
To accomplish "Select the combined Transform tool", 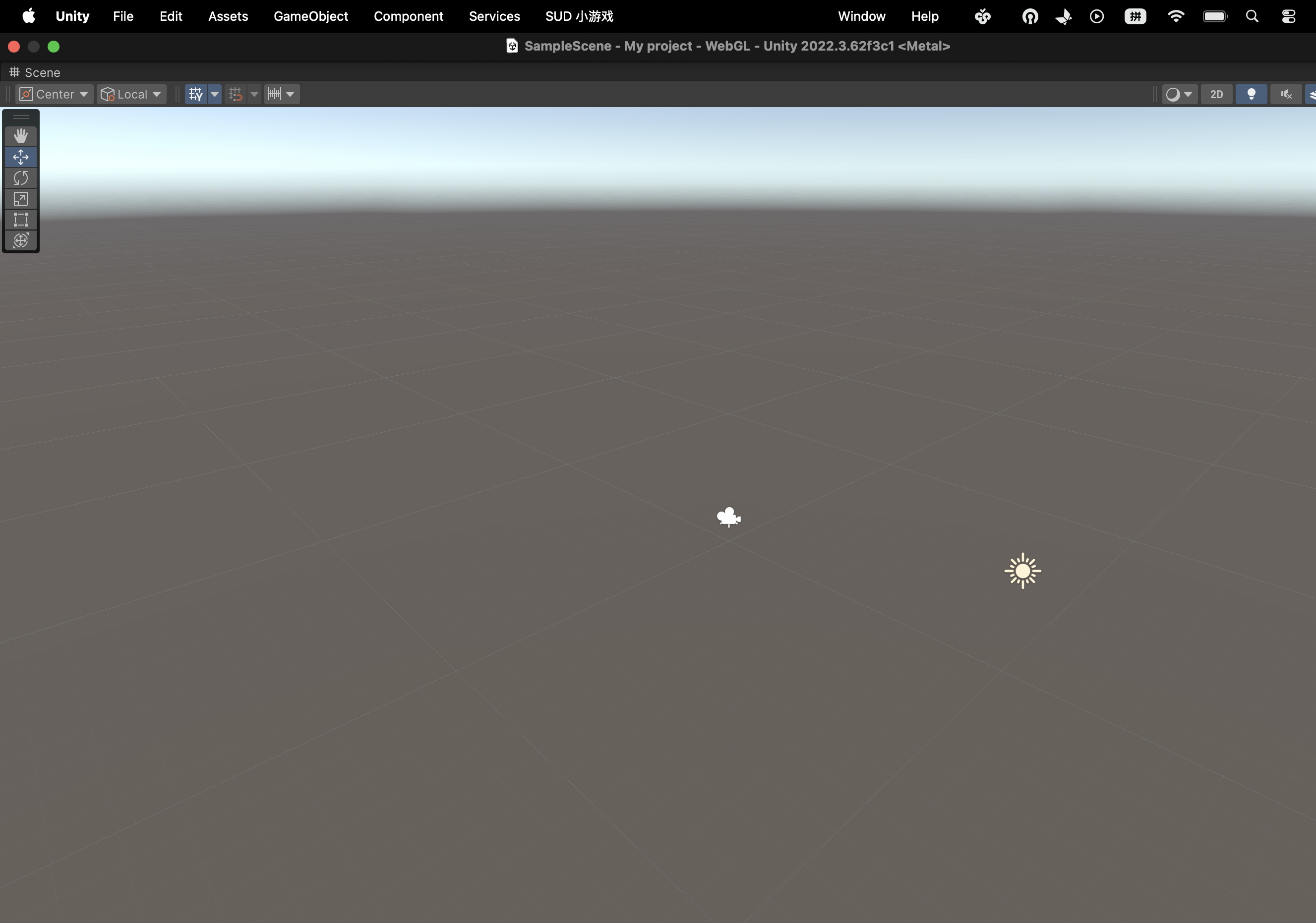I will (21, 240).
